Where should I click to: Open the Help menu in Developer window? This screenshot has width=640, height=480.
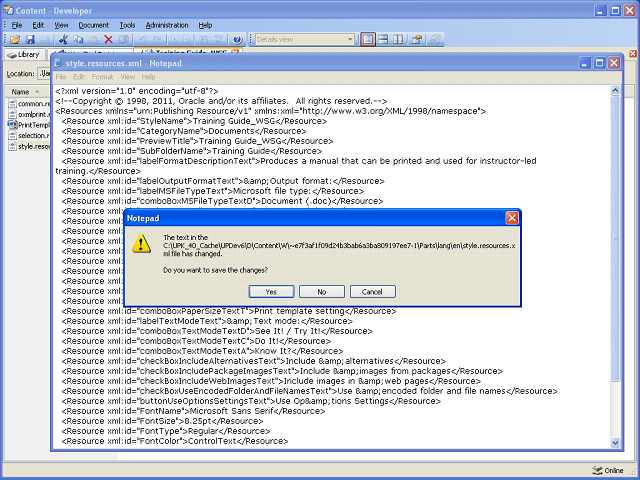pyautogui.click(x=205, y=25)
